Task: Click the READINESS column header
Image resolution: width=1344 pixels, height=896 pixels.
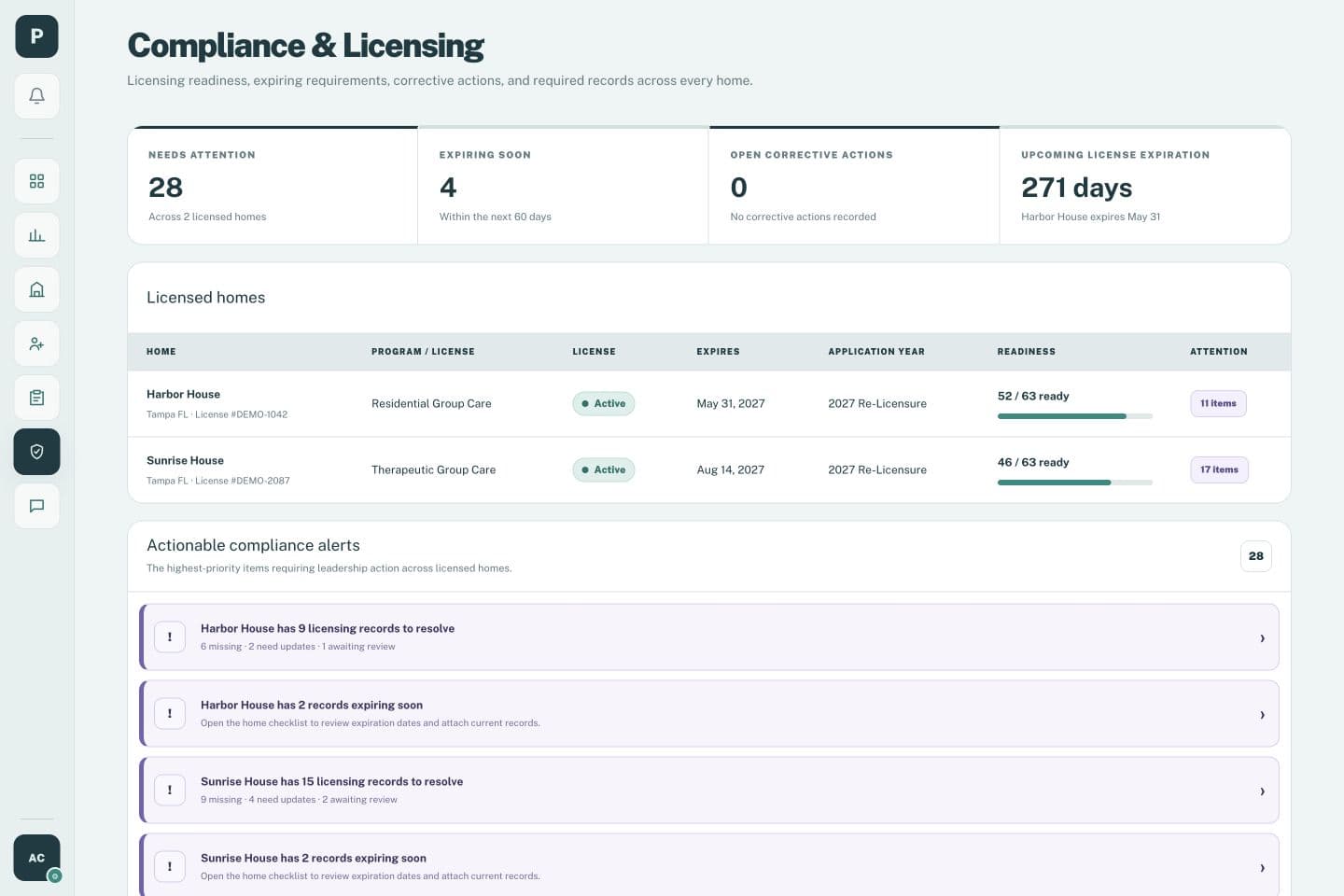Action: [x=1027, y=352]
